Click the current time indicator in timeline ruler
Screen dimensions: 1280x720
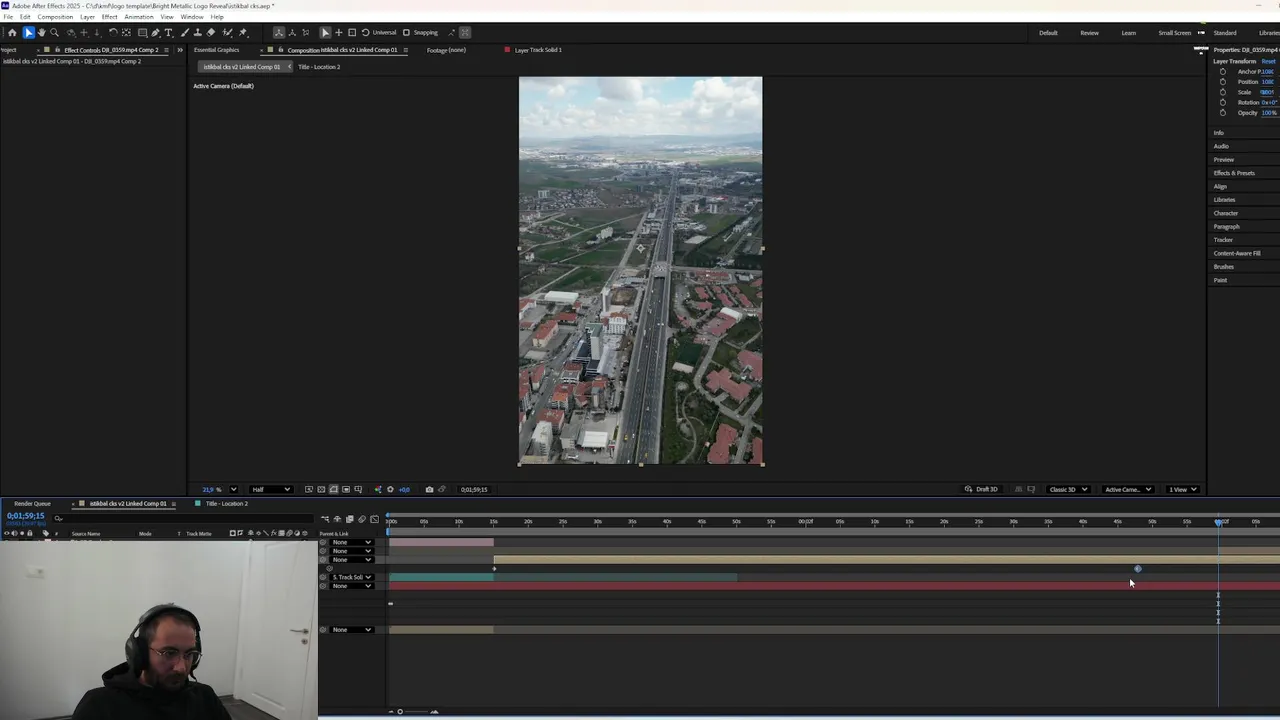point(1218,522)
